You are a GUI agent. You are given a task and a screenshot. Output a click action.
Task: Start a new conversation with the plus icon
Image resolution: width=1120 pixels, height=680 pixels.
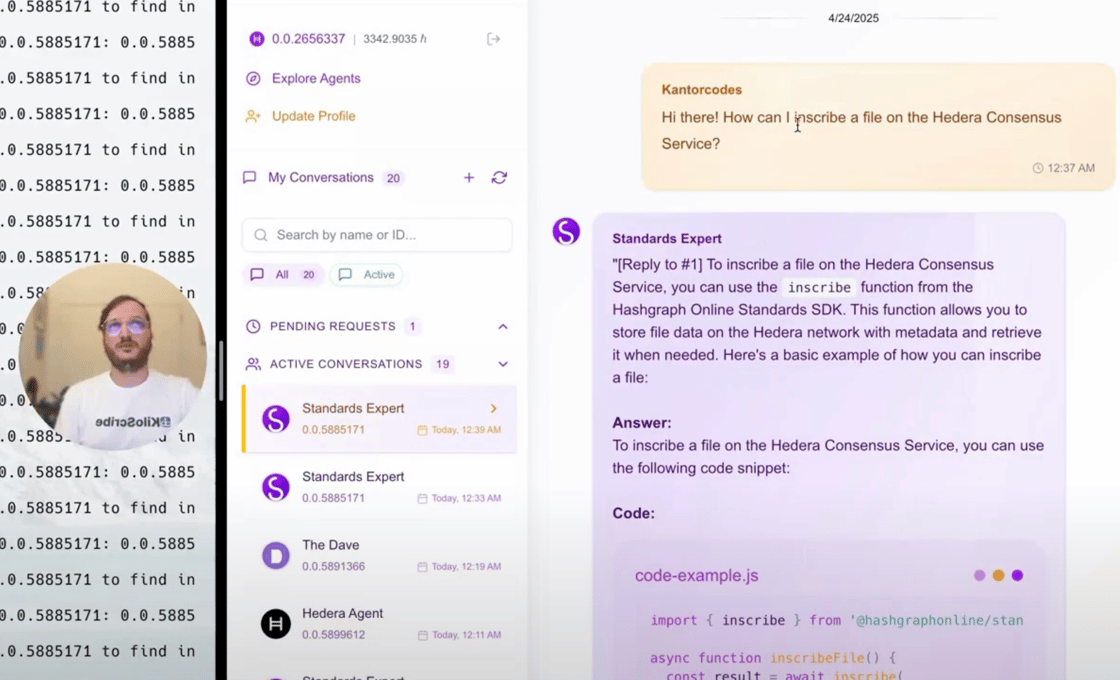point(469,177)
